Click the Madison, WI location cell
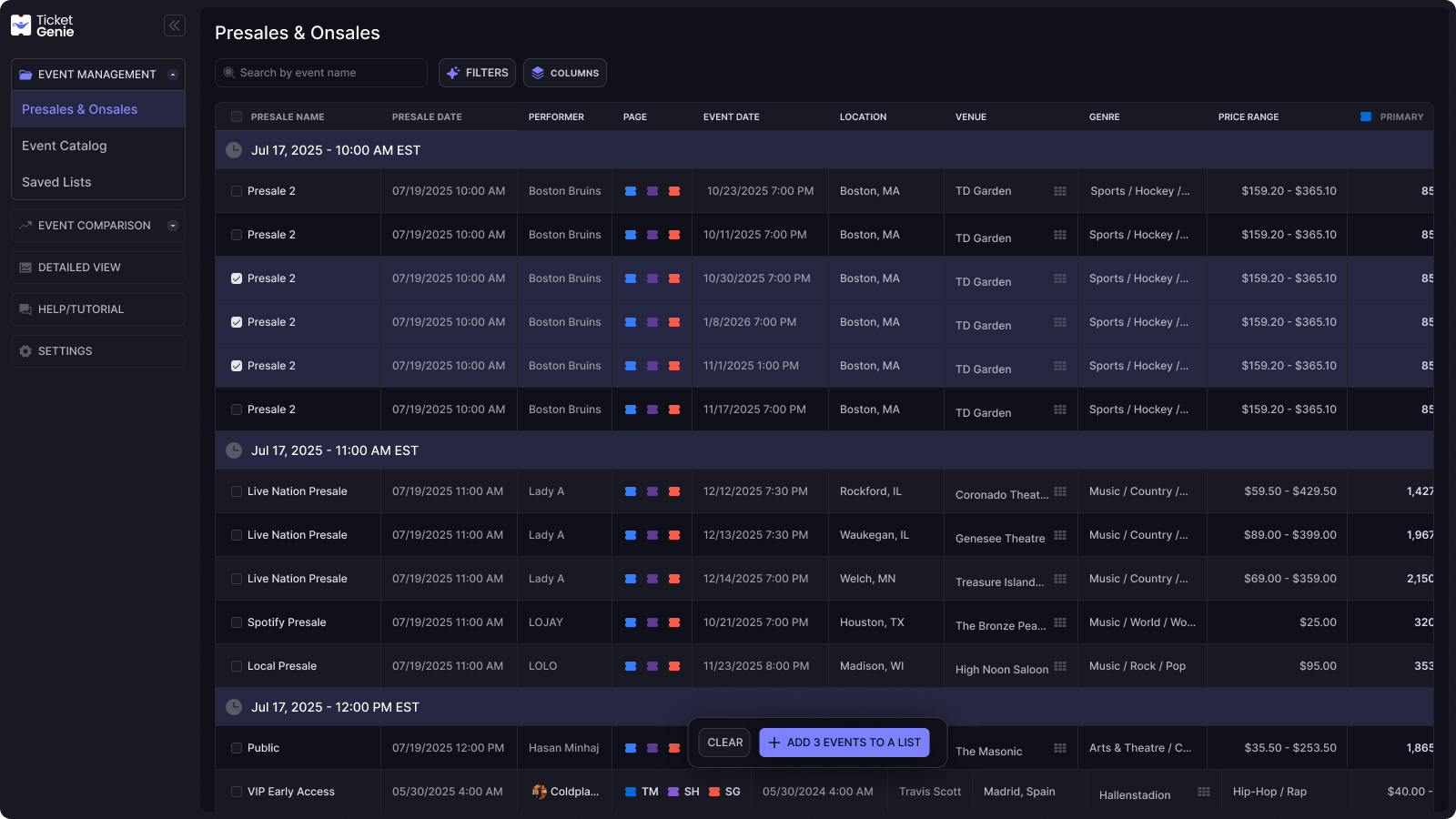1456x819 pixels. [x=872, y=666]
